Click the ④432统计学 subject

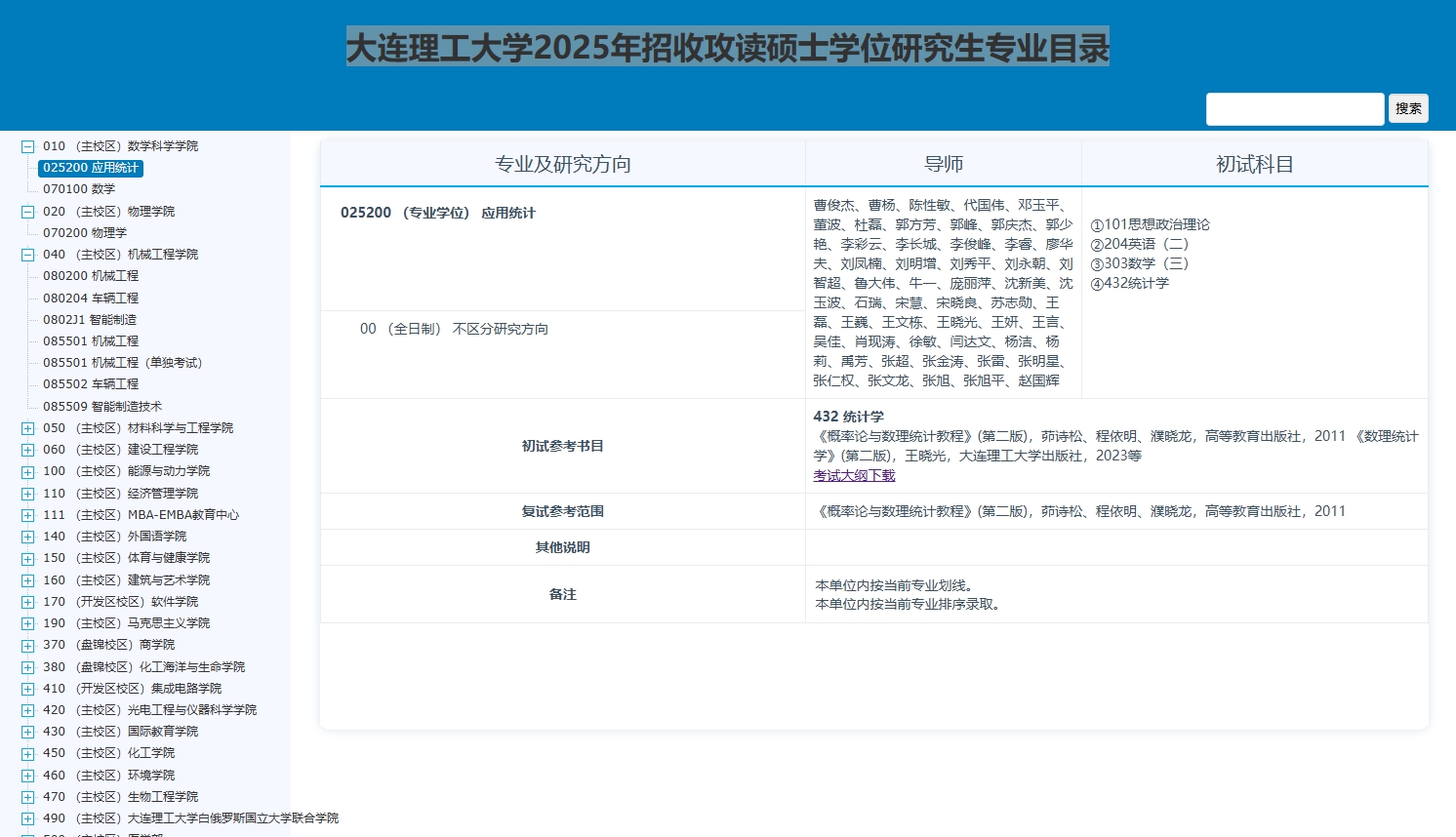[x=1129, y=283]
